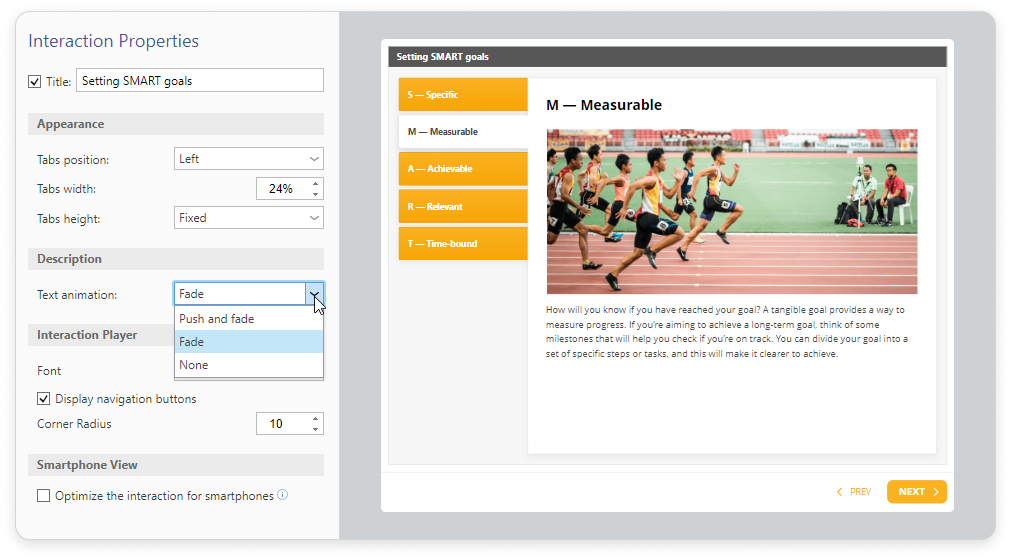This screenshot has width=1011, height=559.
Task: Disable Display navigation buttons checkbox
Action: click(x=44, y=399)
